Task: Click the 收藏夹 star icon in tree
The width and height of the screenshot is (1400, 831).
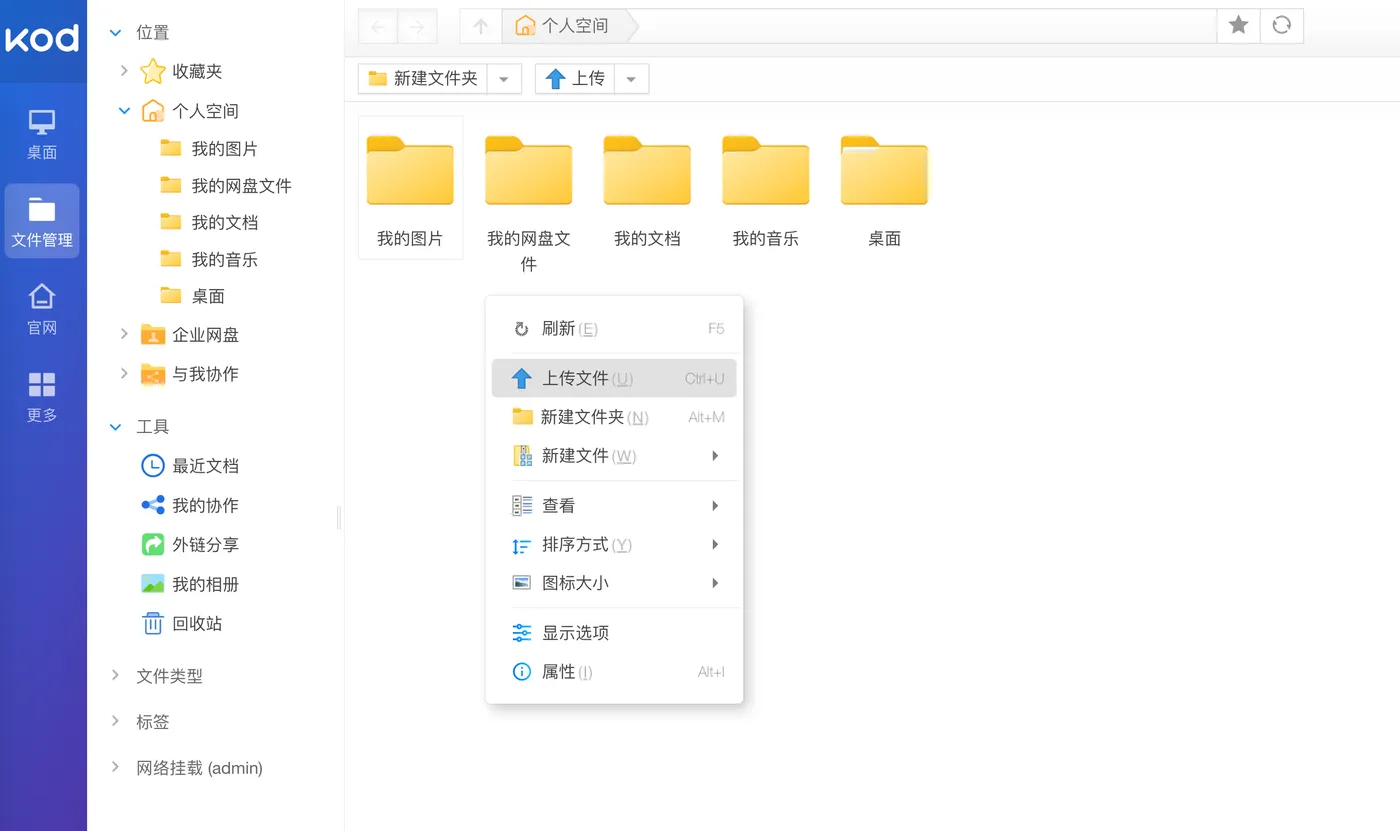Action: pyautogui.click(x=152, y=71)
